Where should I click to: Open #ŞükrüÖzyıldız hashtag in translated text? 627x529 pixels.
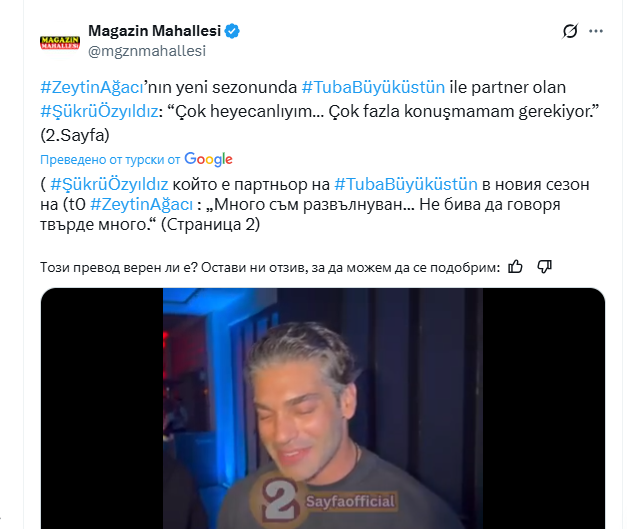[109, 184]
